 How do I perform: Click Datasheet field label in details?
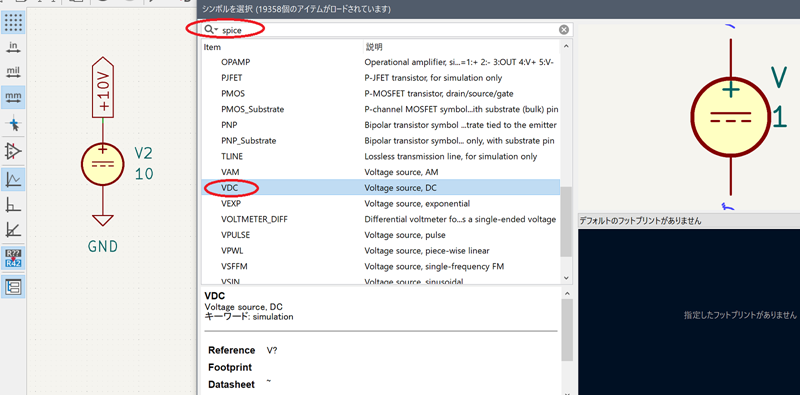(x=231, y=384)
